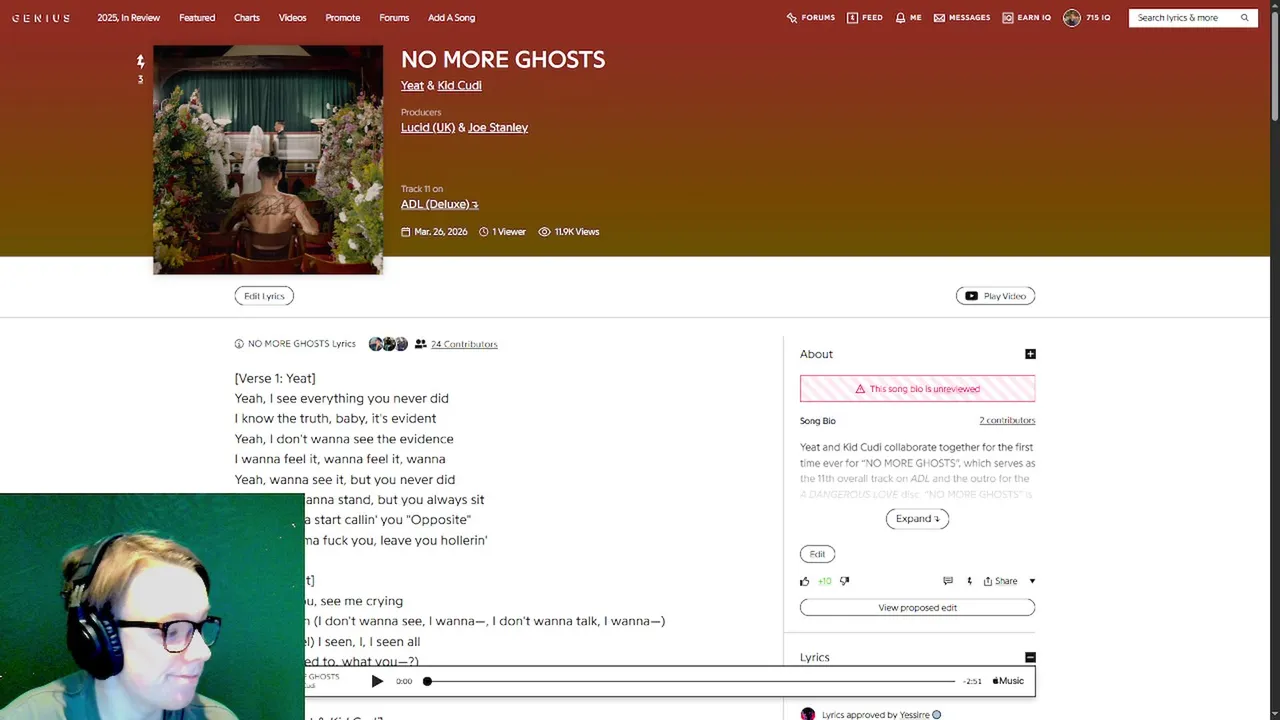Click the Earn IQ icon

pyautogui.click(x=1008, y=18)
